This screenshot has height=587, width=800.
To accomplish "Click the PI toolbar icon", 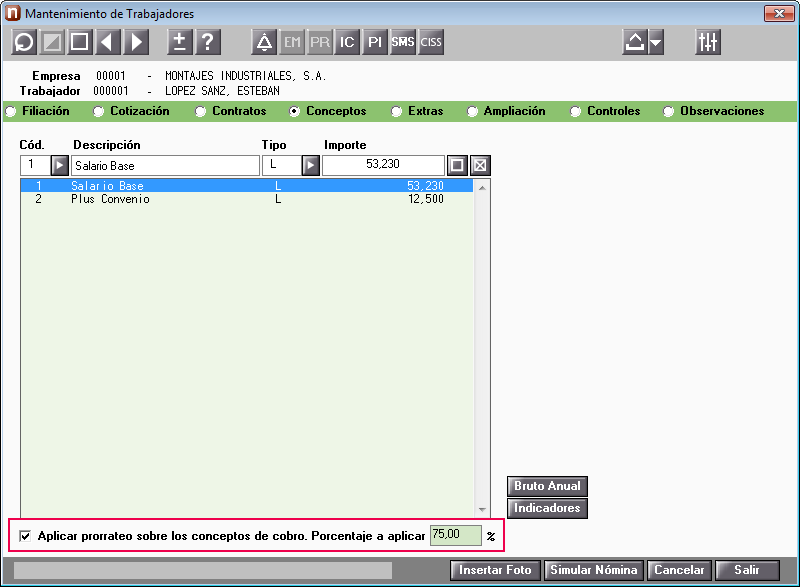I will coord(375,42).
